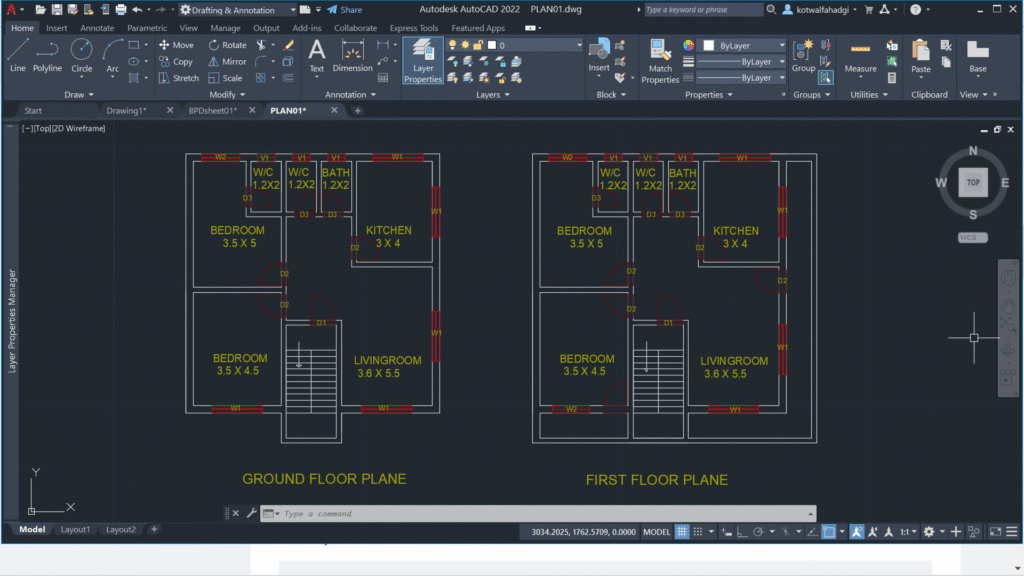Click the keyword search field
This screenshot has width=1024, height=576.
[x=703, y=10]
